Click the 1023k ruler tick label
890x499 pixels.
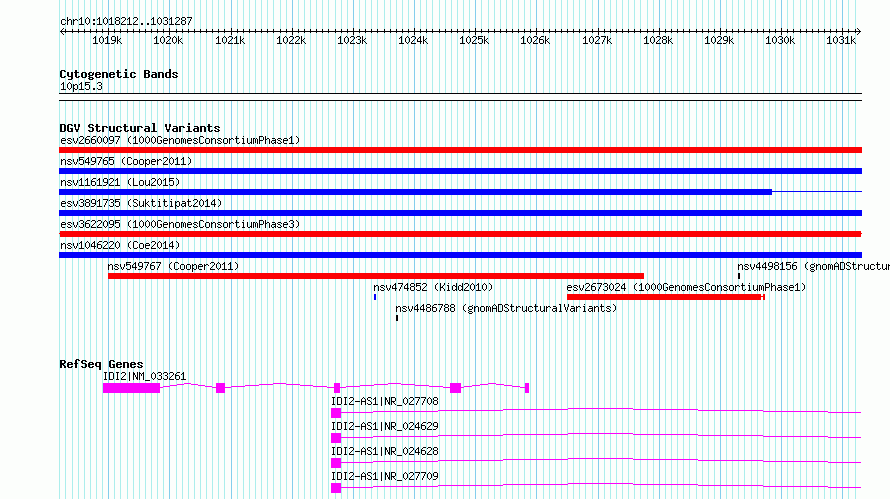[352, 40]
